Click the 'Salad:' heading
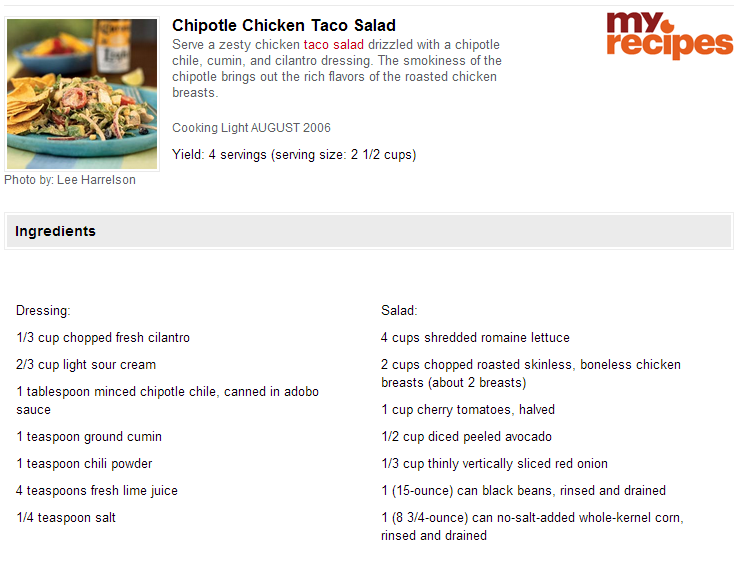This screenshot has height=570, width=752. [x=399, y=311]
